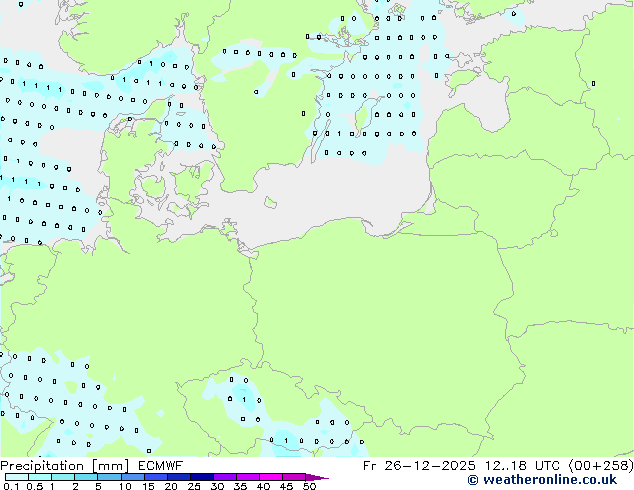Image resolution: width=634 pixels, height=490 pixels.
Task: Click the legend scale value "45"
Action: [x=286, y=486]
